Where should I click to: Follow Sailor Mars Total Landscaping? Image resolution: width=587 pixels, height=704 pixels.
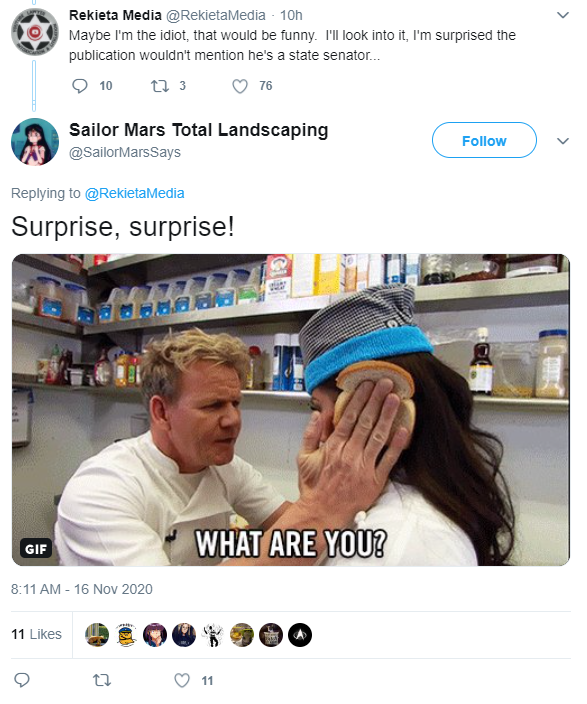(484, 140)
